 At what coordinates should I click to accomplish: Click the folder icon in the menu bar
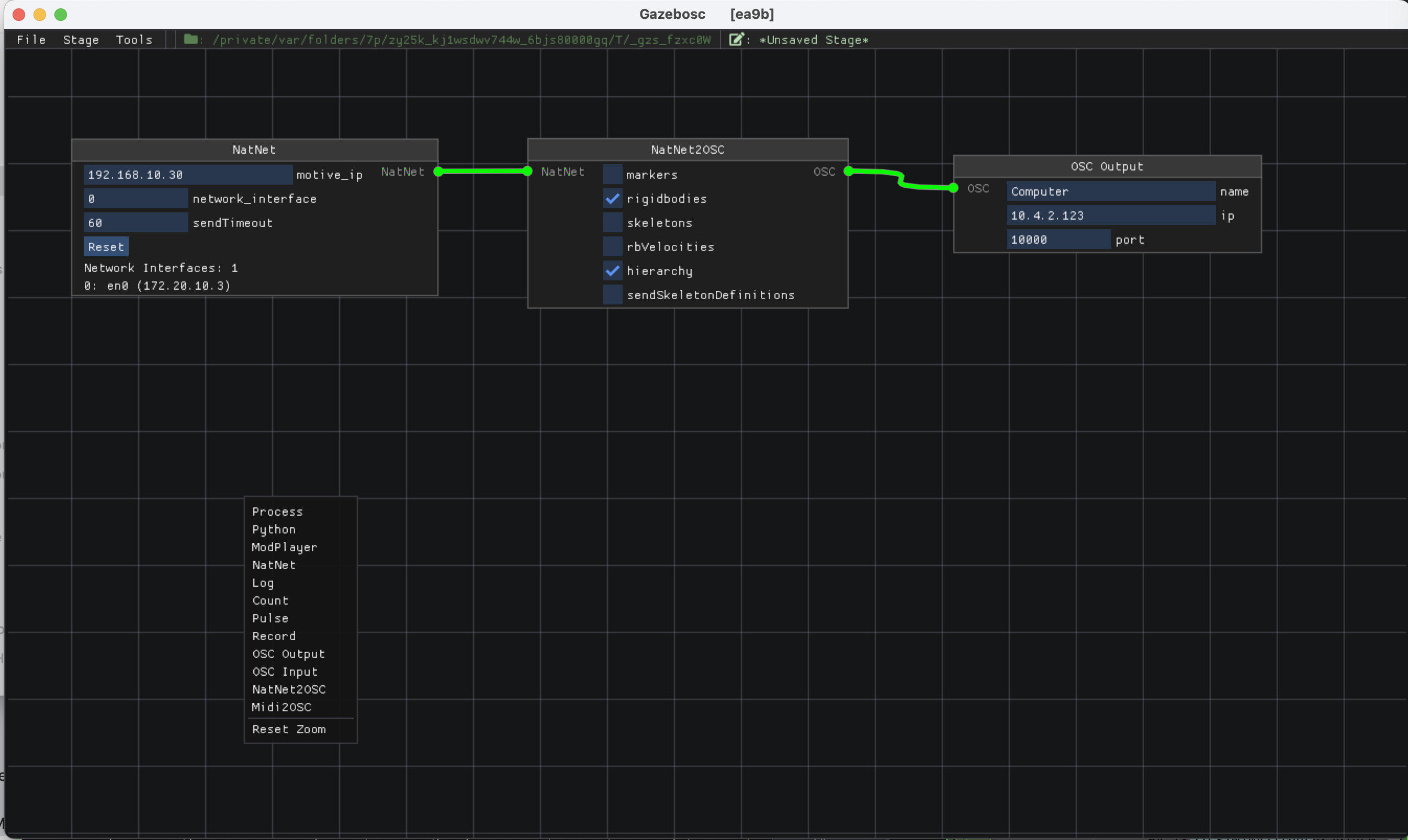[191, 39]
